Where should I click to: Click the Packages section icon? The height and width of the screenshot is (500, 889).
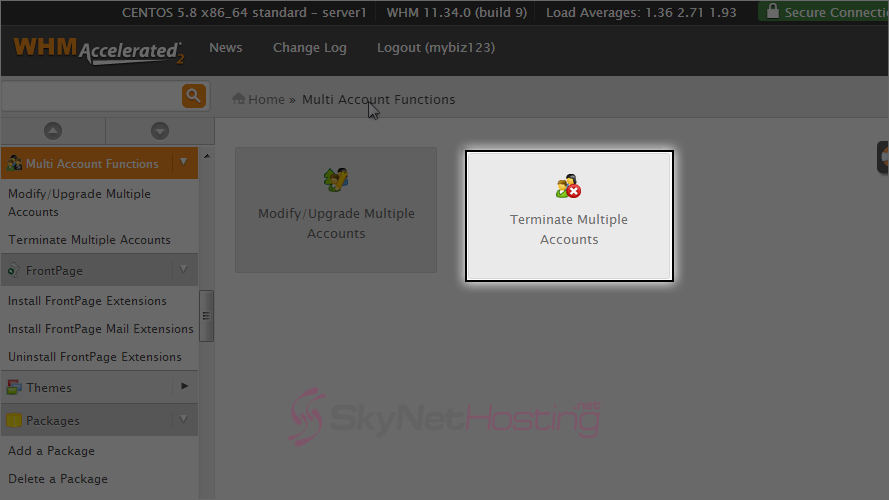(x=14, y=420)
